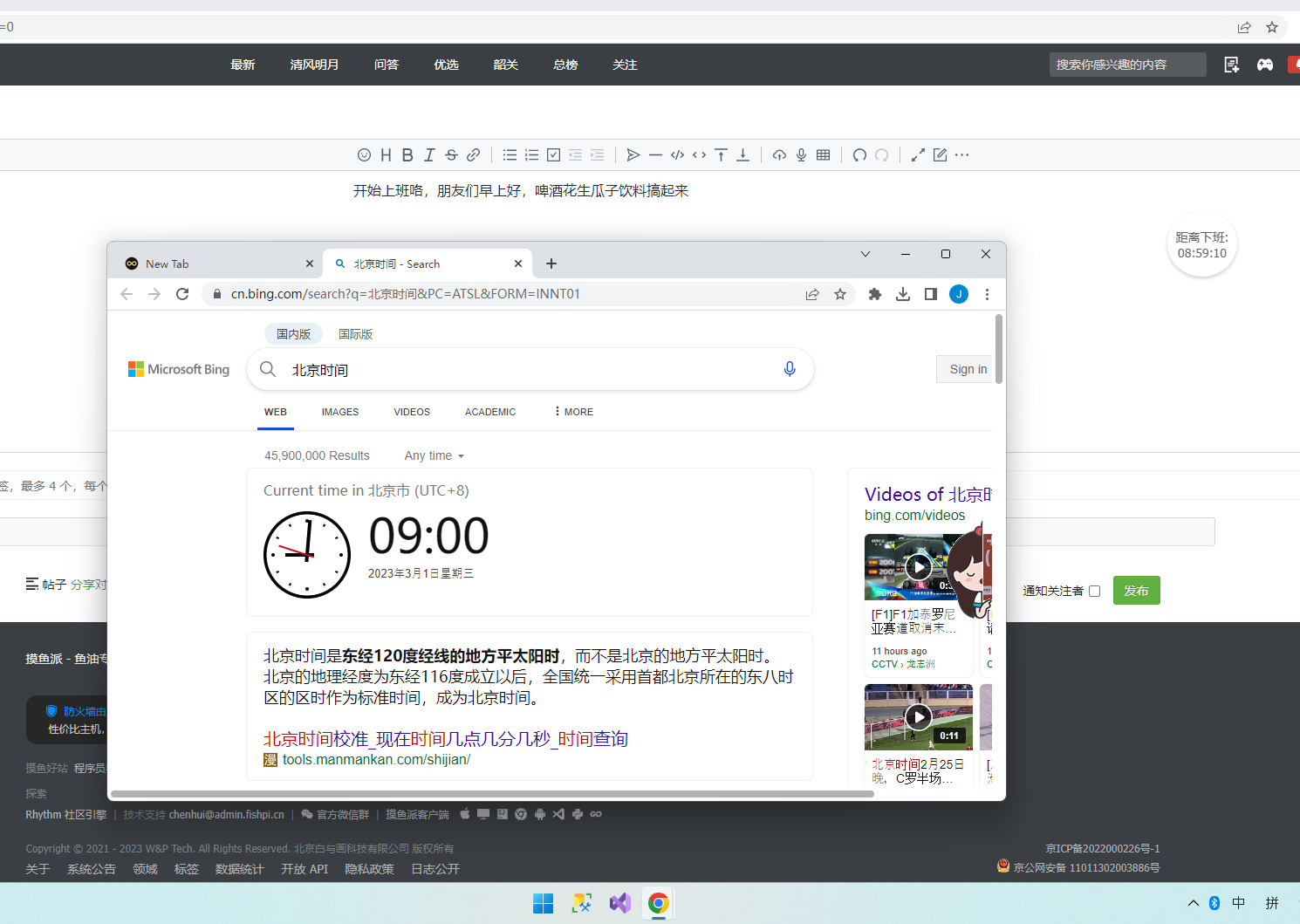Open the 北京时间校准 search result link
The image size is (1300, 924).
tap(446, 739)
